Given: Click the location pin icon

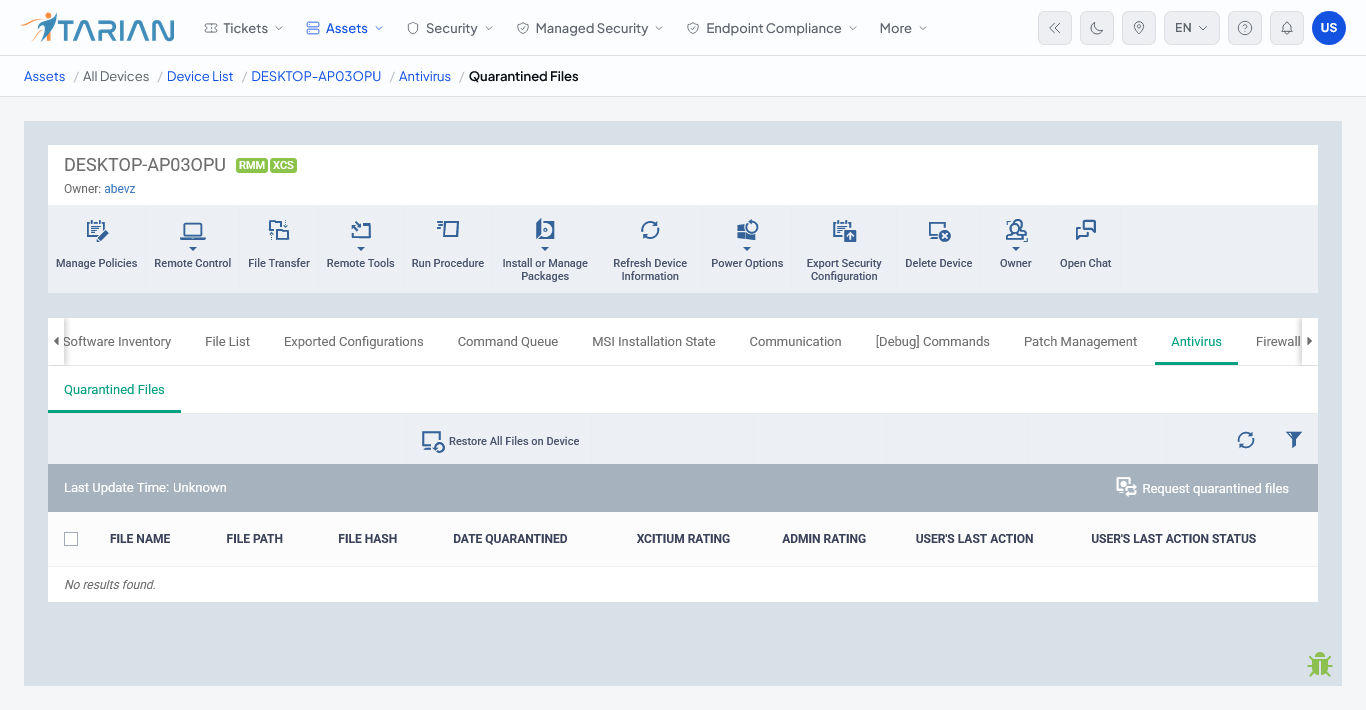Looking at the screenshot, I should (1139, 28).
